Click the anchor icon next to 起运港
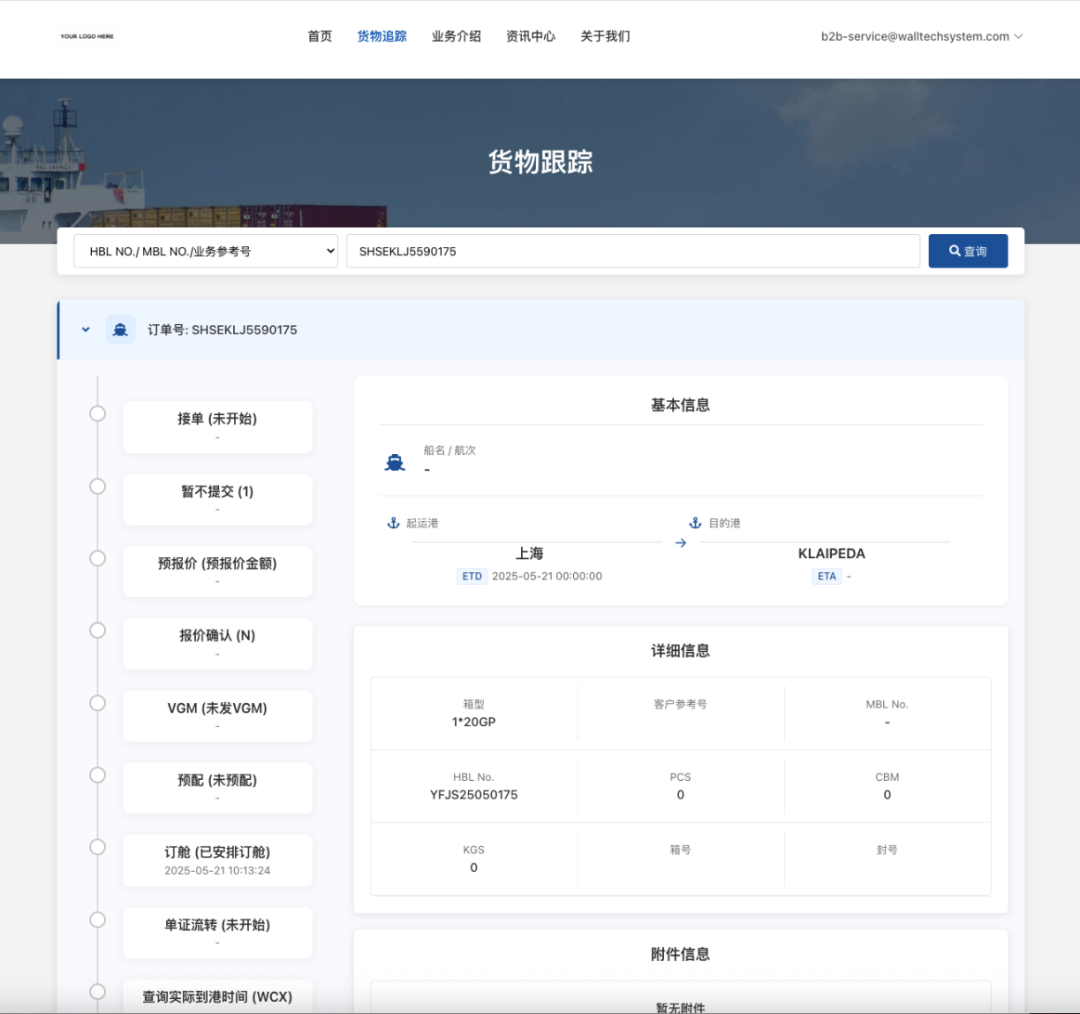The image size is (1080, 1014). pyautogui.click(x=393, y=523)
